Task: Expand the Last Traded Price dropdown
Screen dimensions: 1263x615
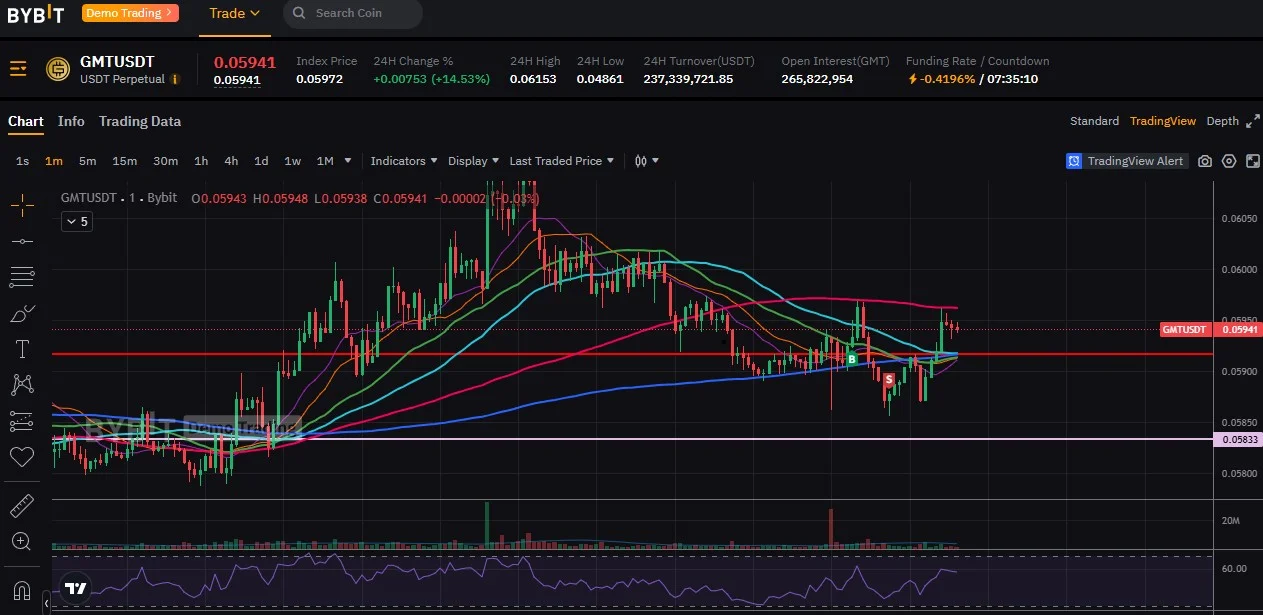Action: pyautogui.click(x=562, y=161)
